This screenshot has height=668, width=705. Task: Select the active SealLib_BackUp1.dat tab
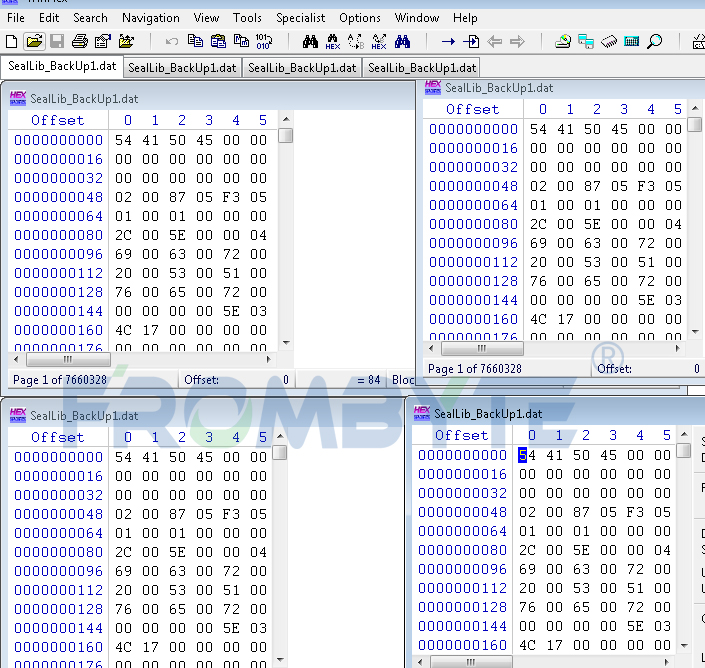point(62,66)
